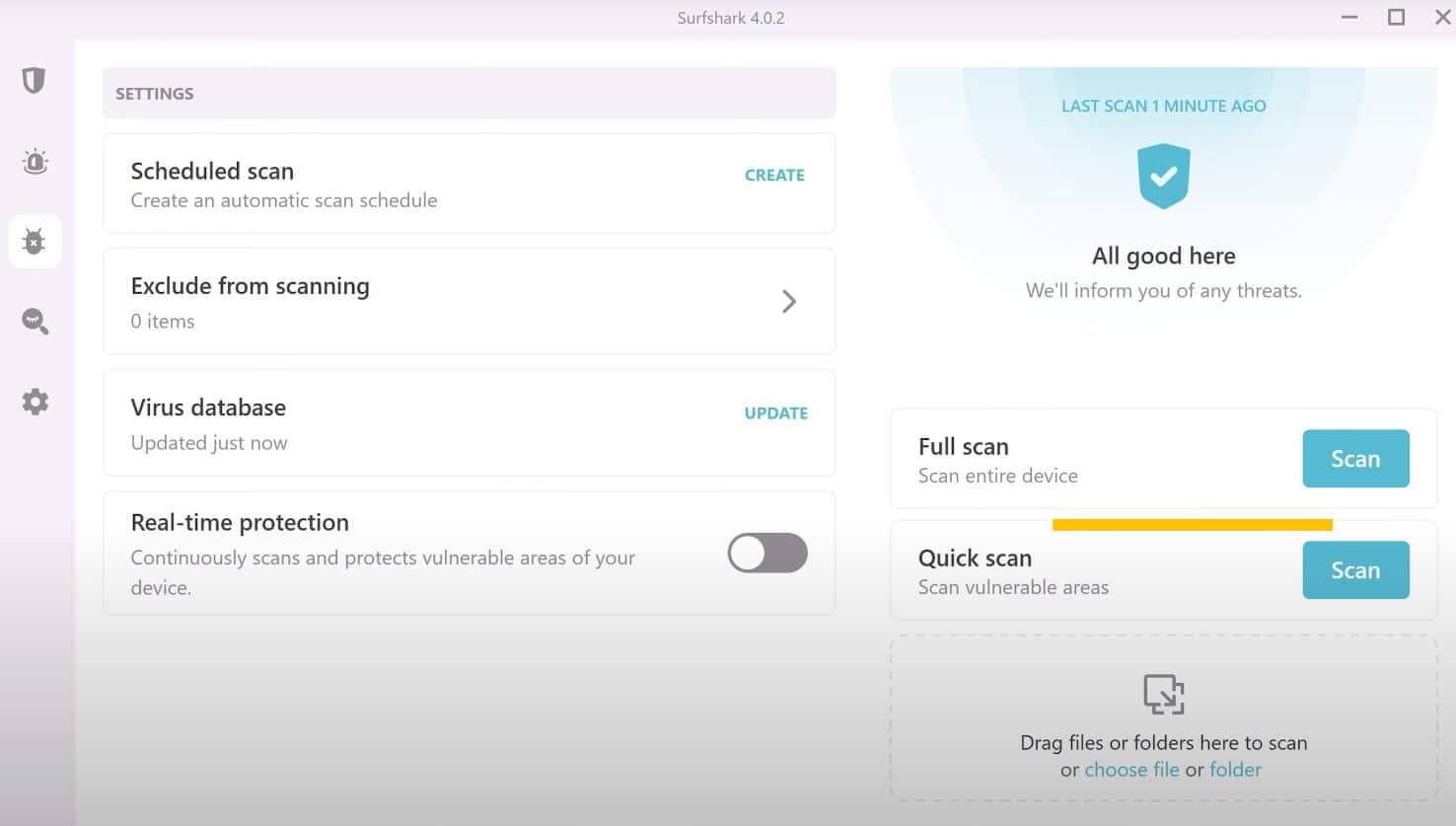This screenshot has width=1456, height=826.
Task: Click the Real-time protection title
Action: (240, 522)
